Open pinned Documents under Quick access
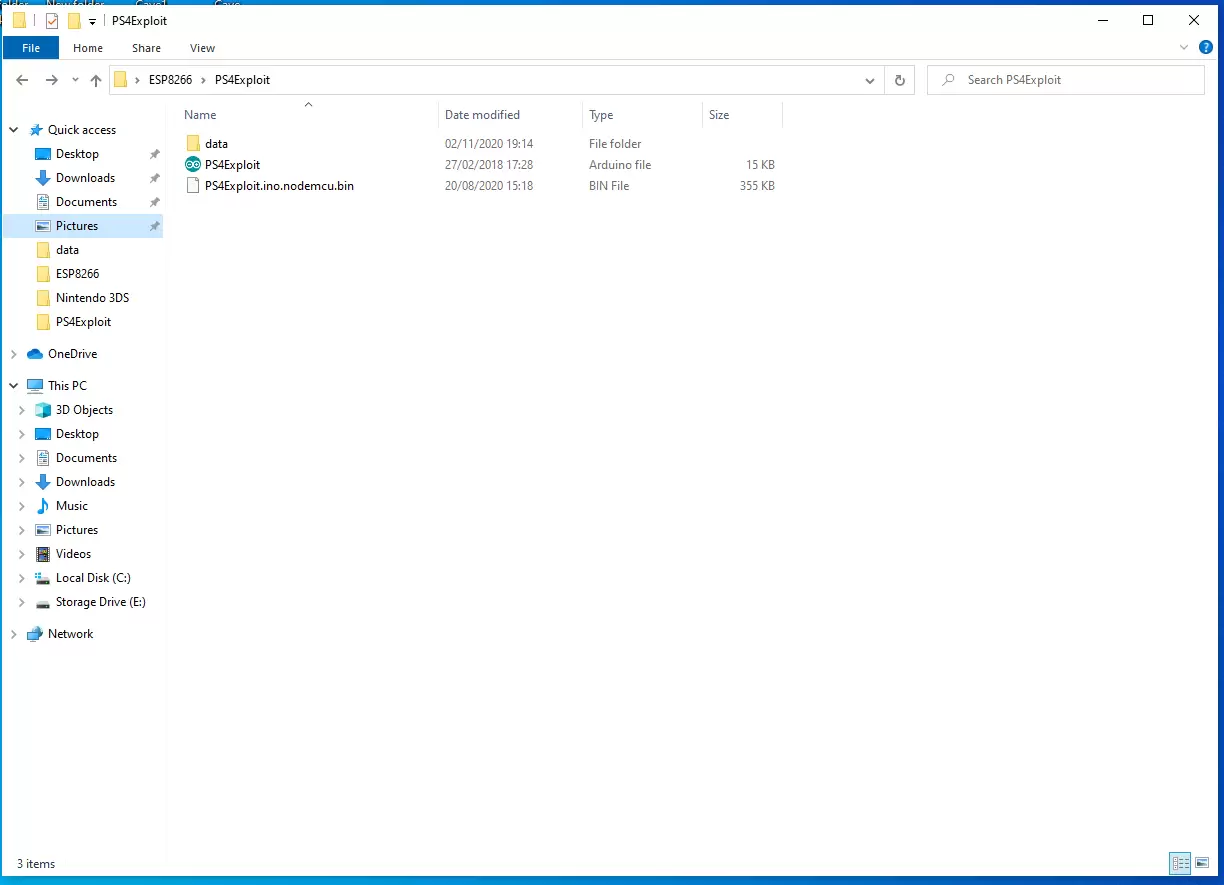Viewport: 1224px width, 885px height. tap(86, 202)
